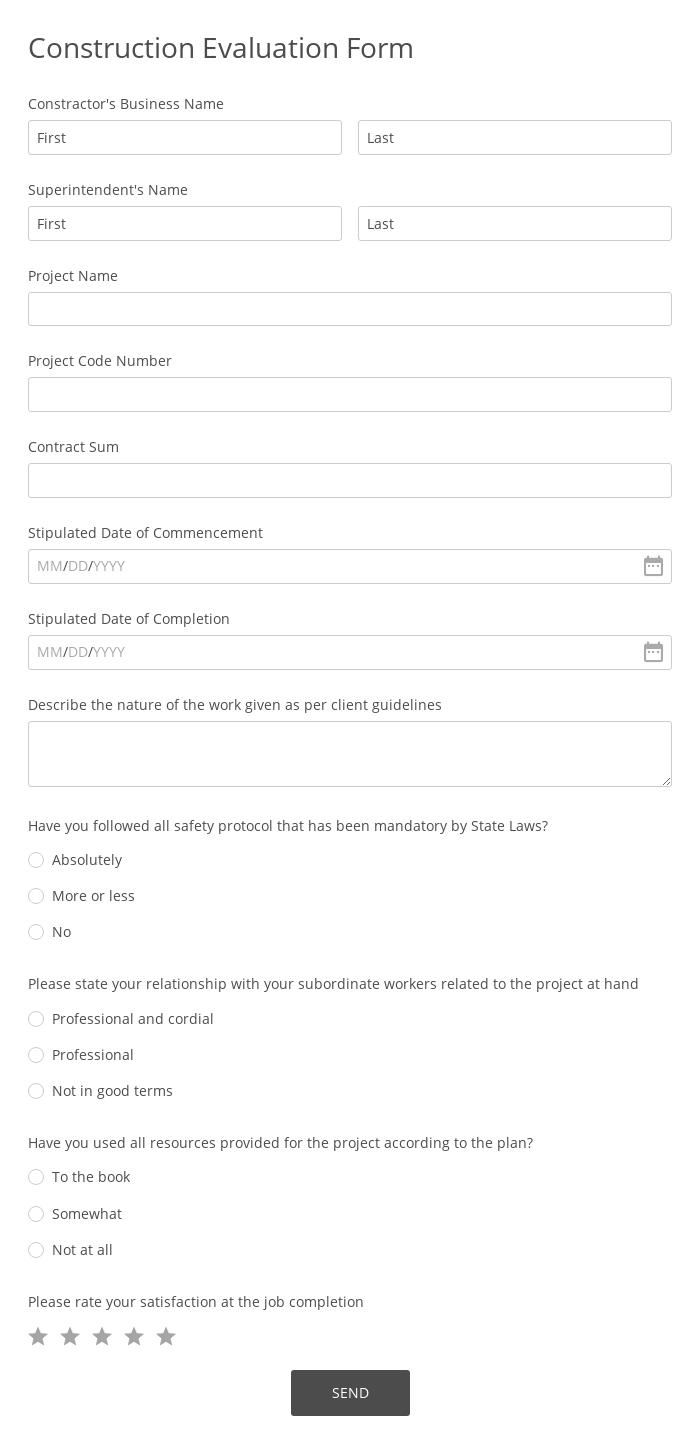Choose "To the book" for resource usage
The width and height of the screenshot is (700, 1444).
pos(36,1177)
